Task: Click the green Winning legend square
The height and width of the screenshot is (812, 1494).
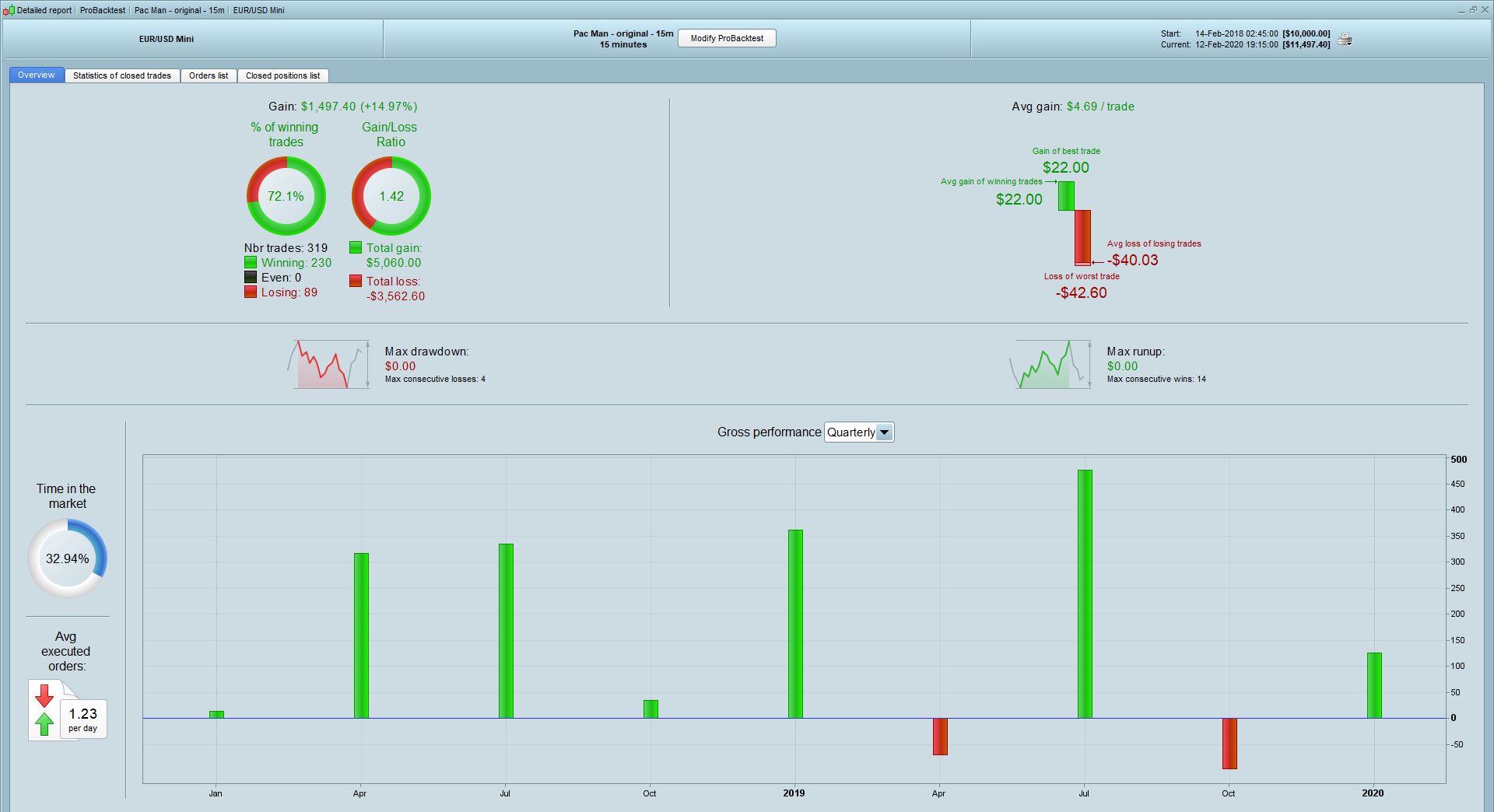Action: point(251,263)
